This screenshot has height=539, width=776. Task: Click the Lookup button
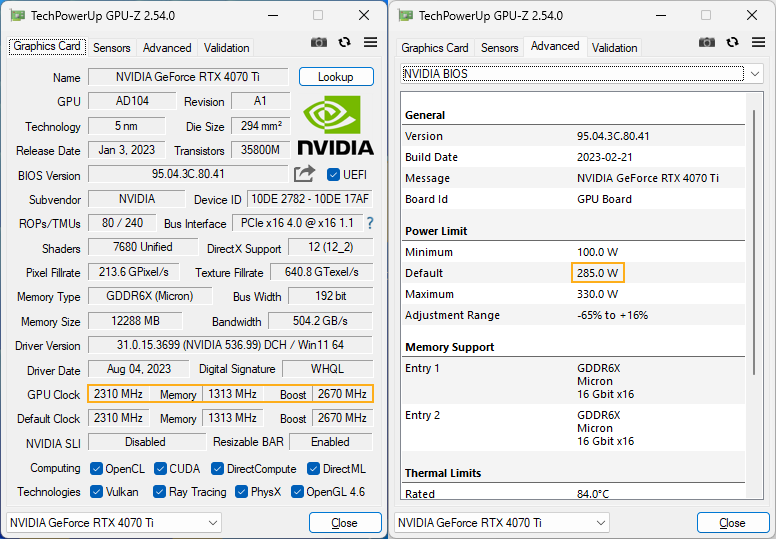pyautogui.click(x=336, y=77)
